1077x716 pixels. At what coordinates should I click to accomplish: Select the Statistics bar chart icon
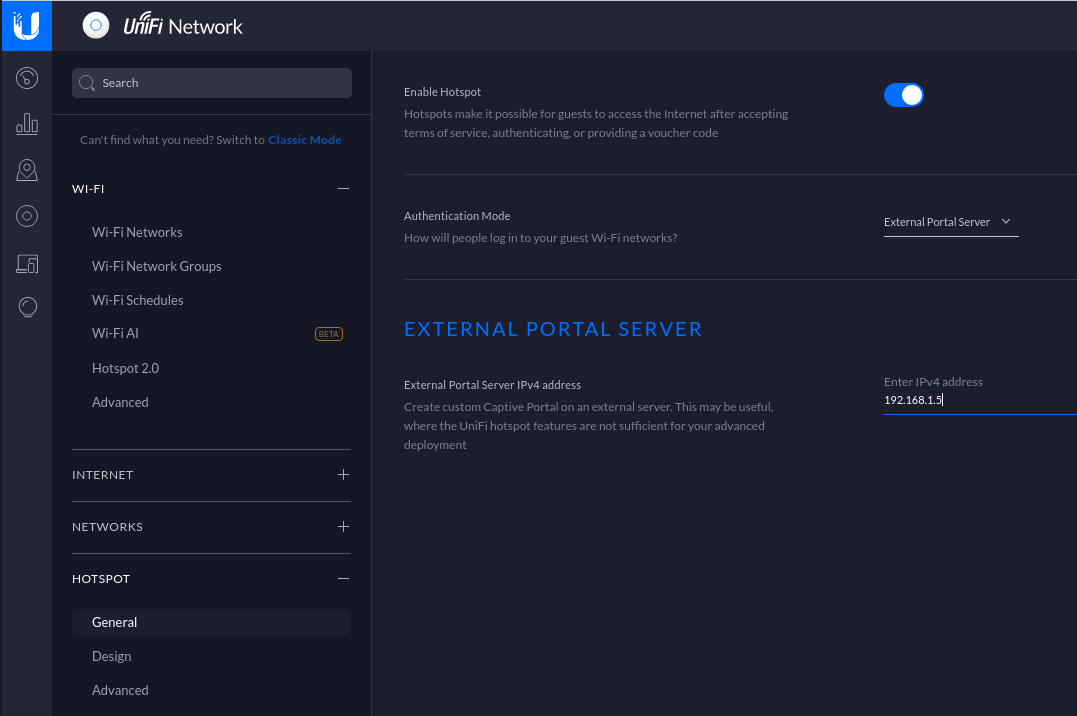26,123
